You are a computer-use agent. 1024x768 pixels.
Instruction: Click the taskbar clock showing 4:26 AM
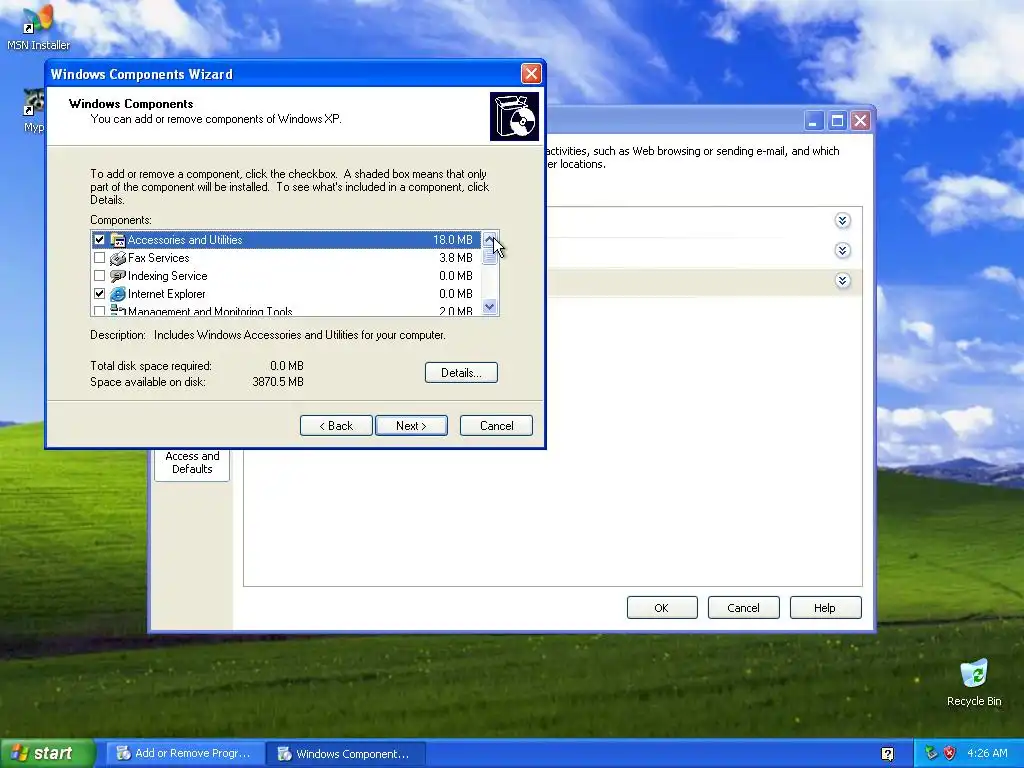coord(987,754)
